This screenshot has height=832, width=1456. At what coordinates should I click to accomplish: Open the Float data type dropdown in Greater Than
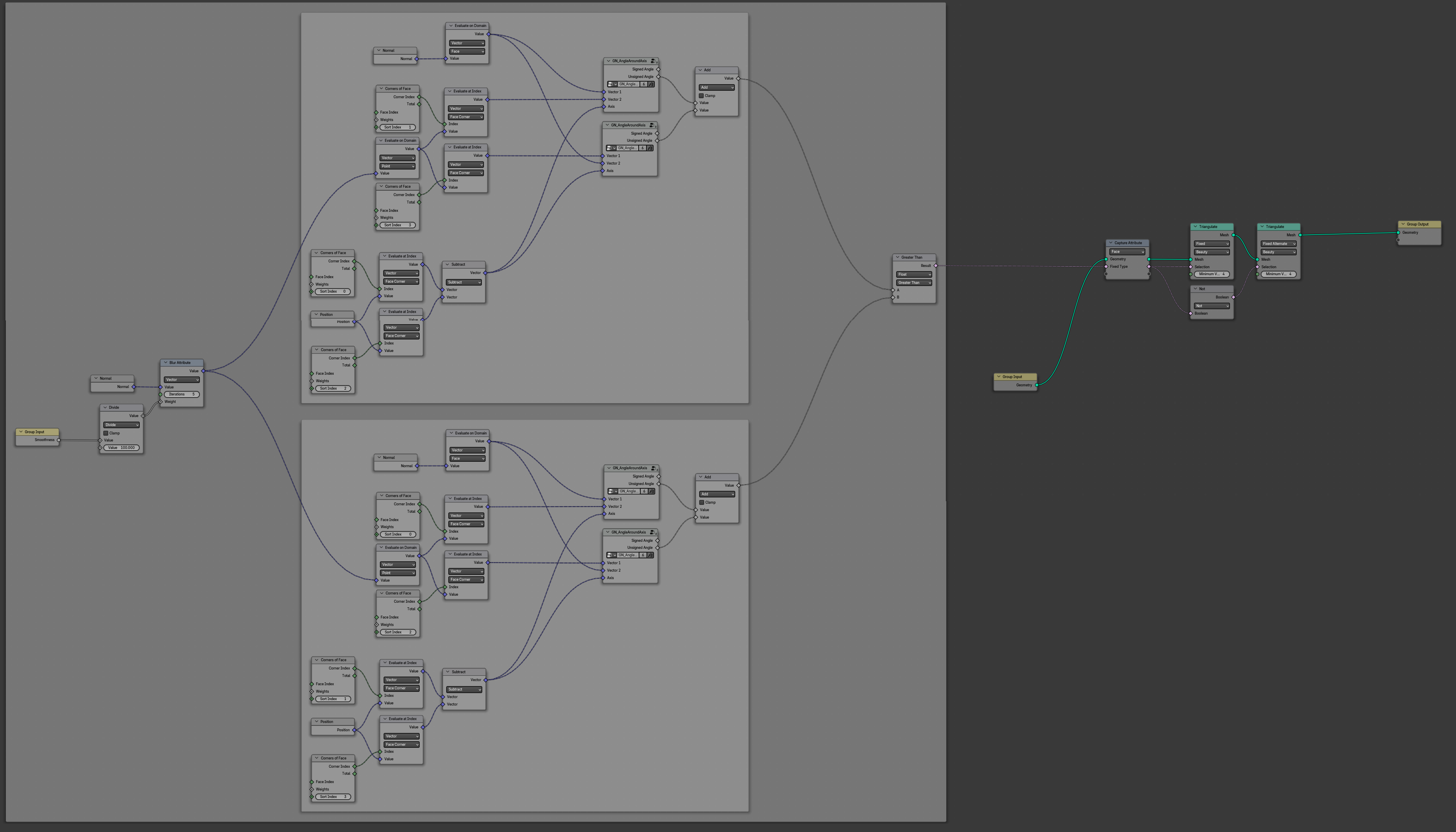click(914, 274)
